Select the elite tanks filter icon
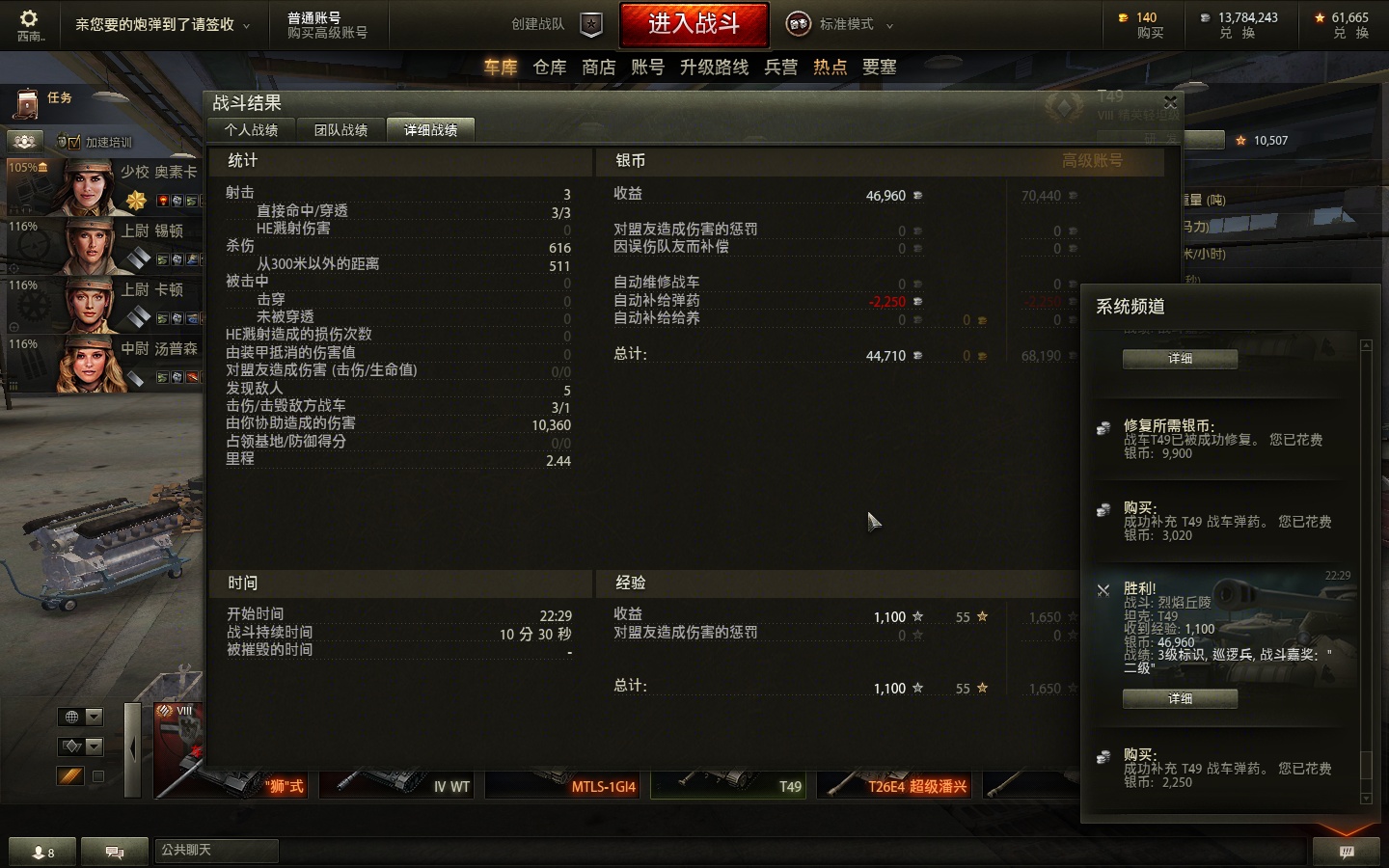Screen dimensions: 1389x868 (x=70, y=775)
